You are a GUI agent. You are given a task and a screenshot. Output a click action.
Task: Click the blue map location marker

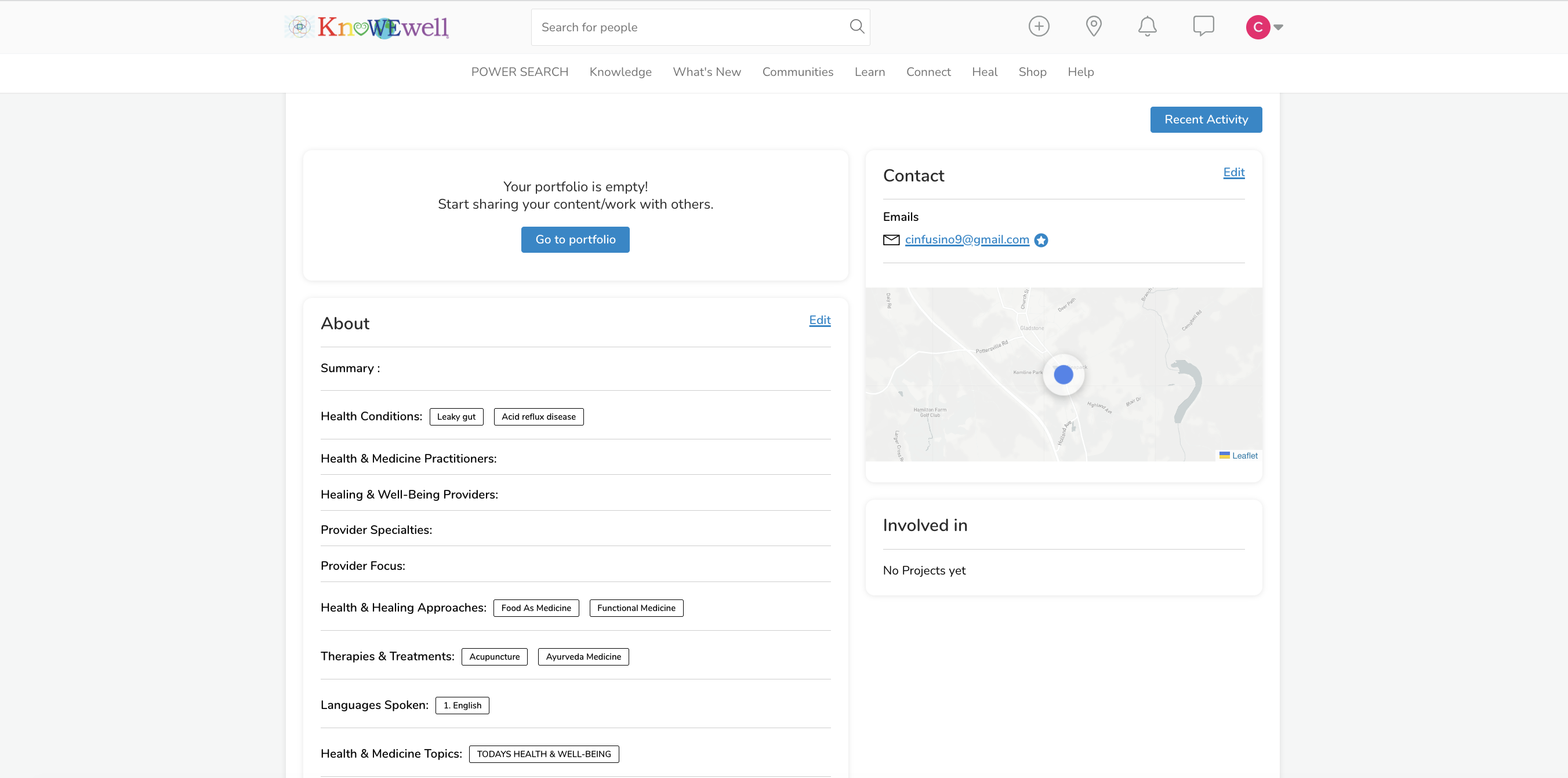point(1063,375)
